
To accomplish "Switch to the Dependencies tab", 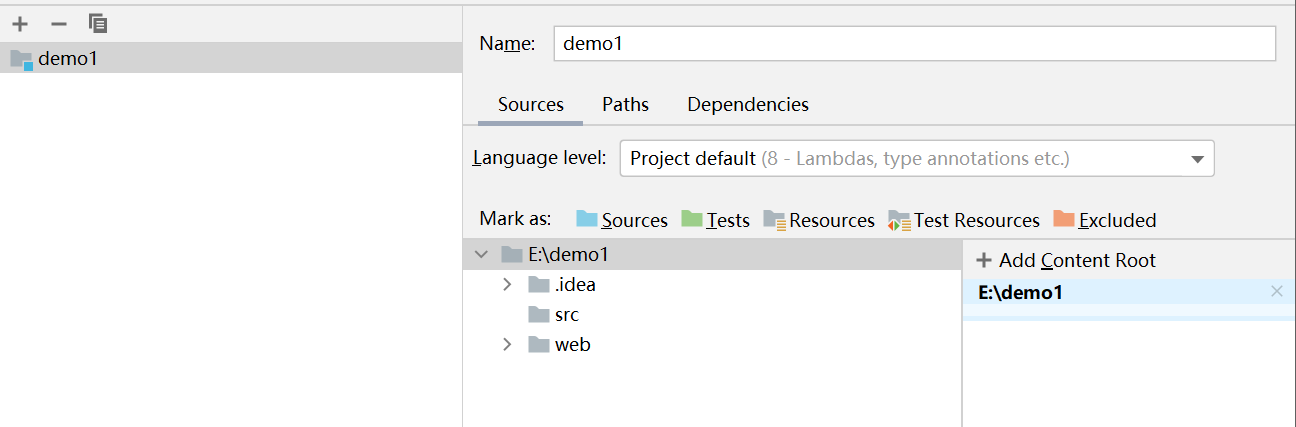I will pos(748,105).
